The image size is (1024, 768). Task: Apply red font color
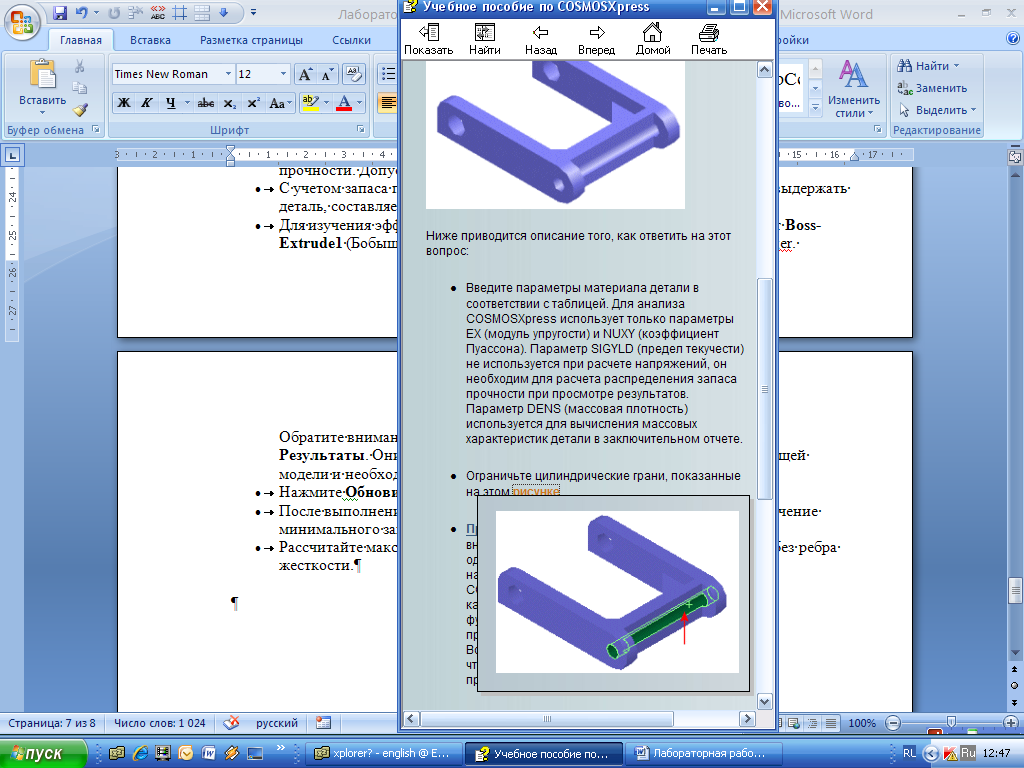pyautogui.click(x=344, y=103)
